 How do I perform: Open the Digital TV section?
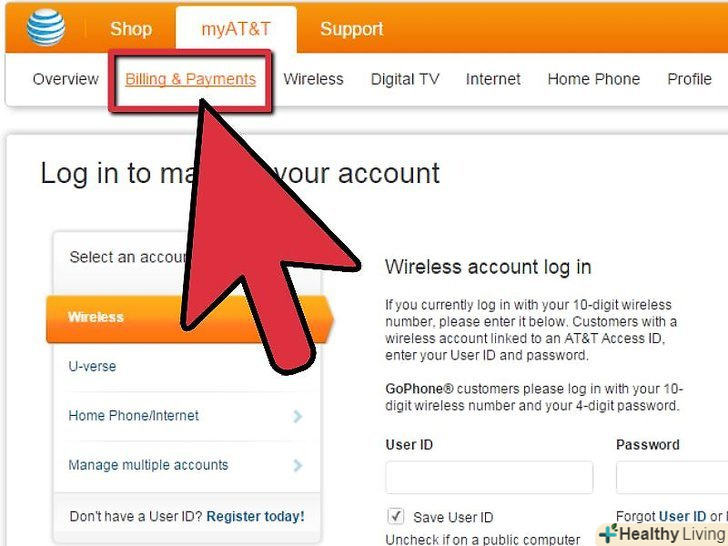tap(405, 79)
